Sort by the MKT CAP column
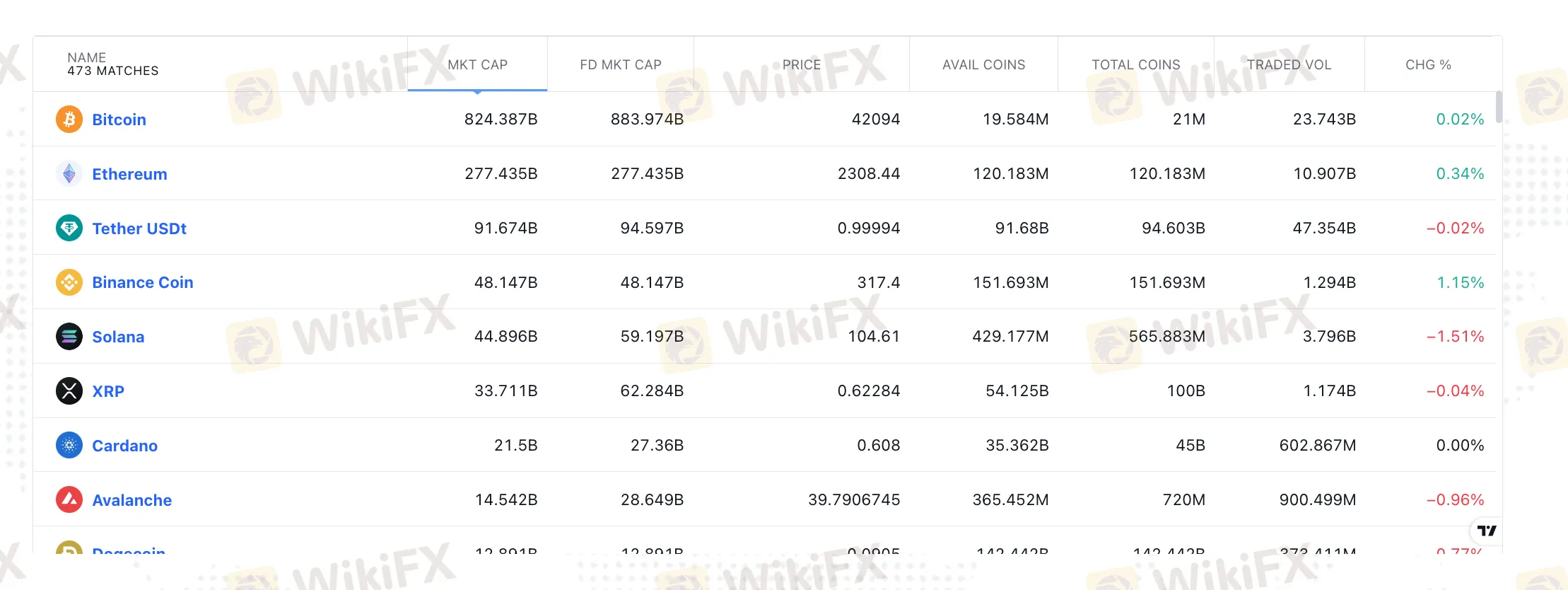Image resolution: width=1568 pixels, height=590 pixels. point(478,64)
